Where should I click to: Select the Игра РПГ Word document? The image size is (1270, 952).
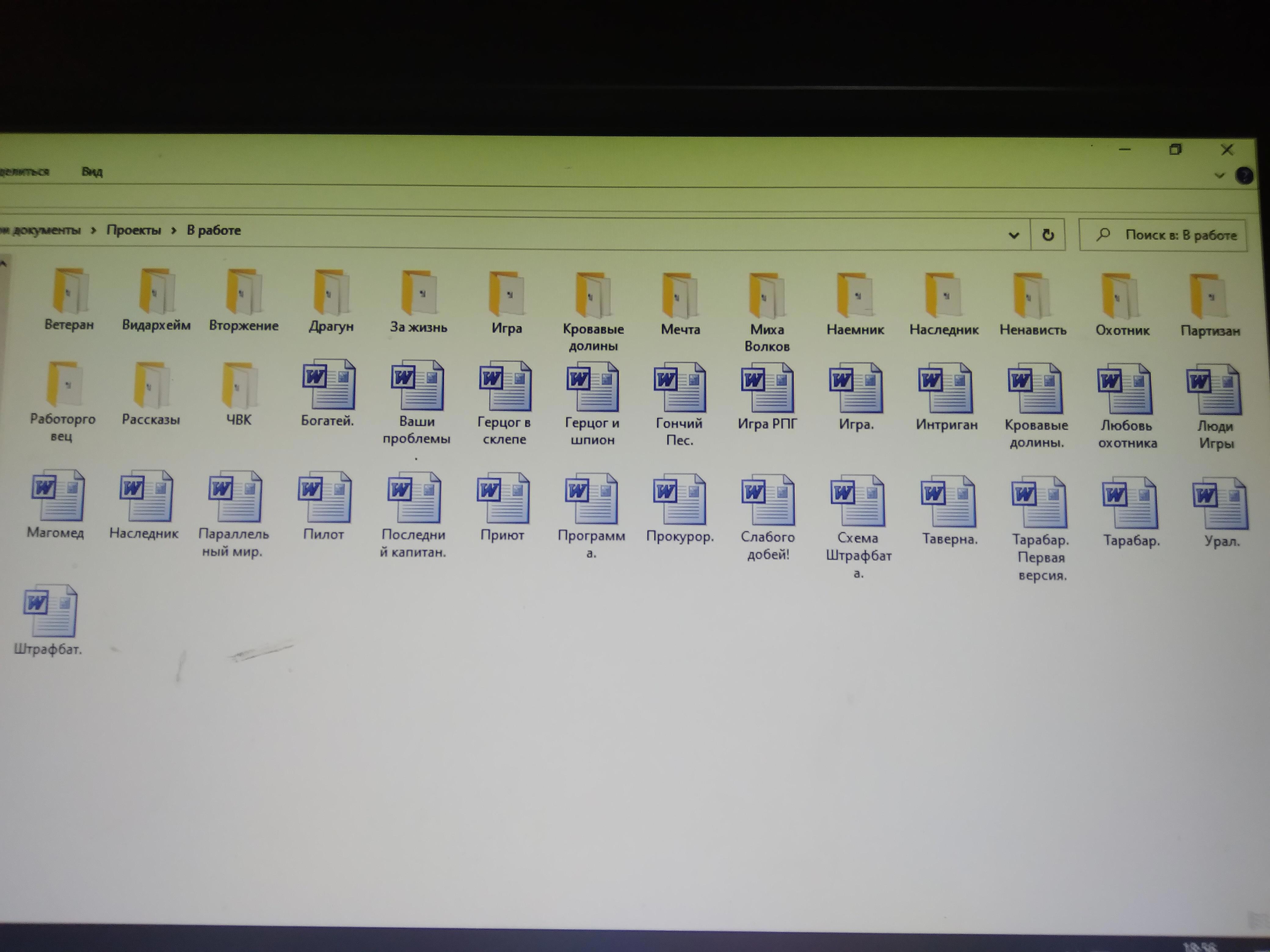767,388
